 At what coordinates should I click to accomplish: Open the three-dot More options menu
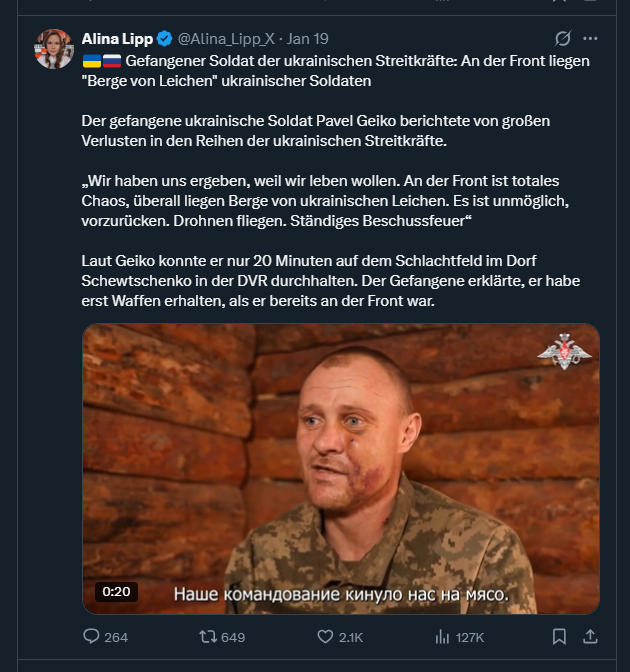(590, 39)
